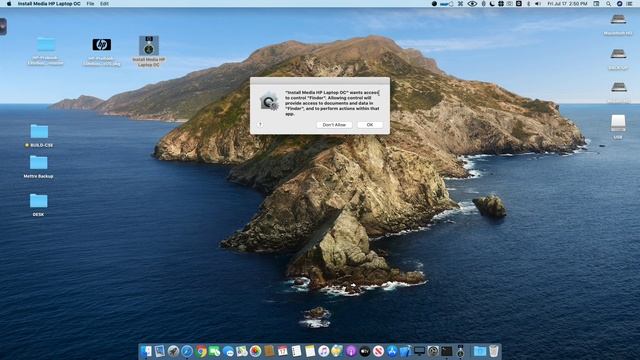Click the crescent moon icon in the menu bar
Image resolution: width=640 pixels, height=360 pixels.
click(492, 4)
